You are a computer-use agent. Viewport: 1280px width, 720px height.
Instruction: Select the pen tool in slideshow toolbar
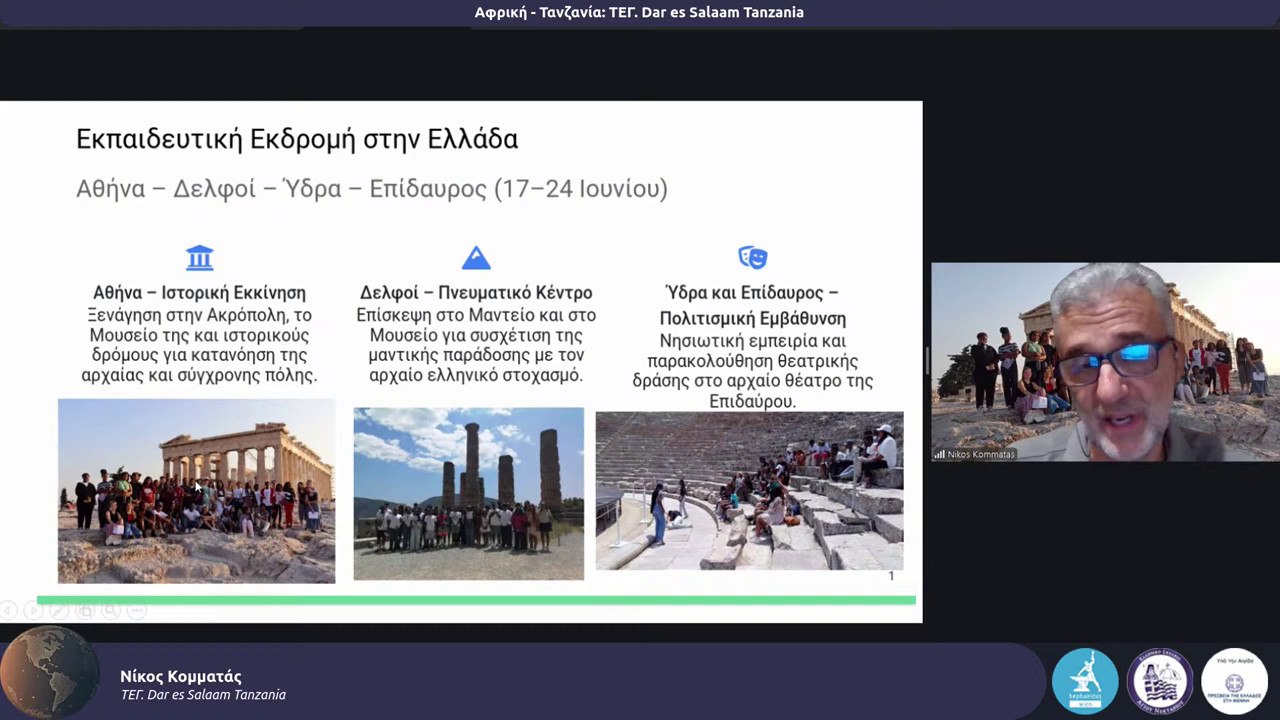[x=60, y=610]
